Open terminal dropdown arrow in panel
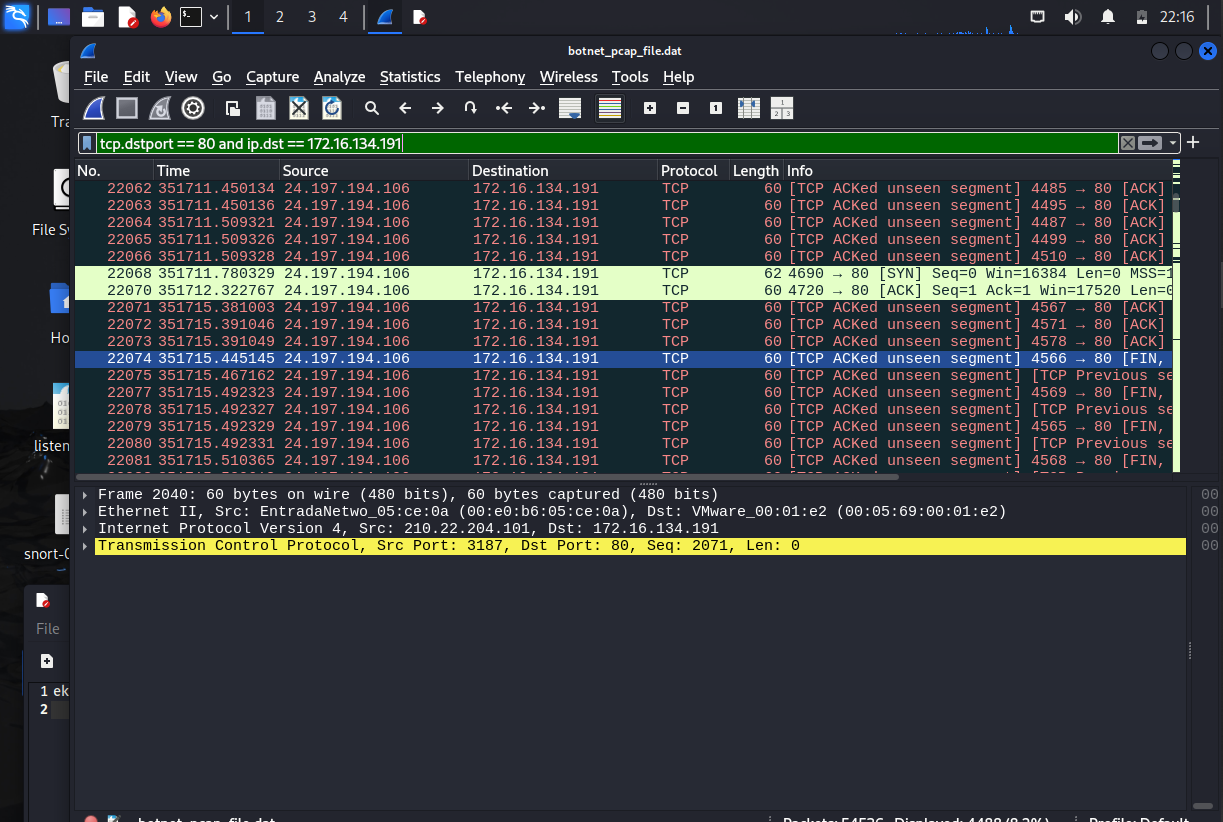 click(214, 17)
